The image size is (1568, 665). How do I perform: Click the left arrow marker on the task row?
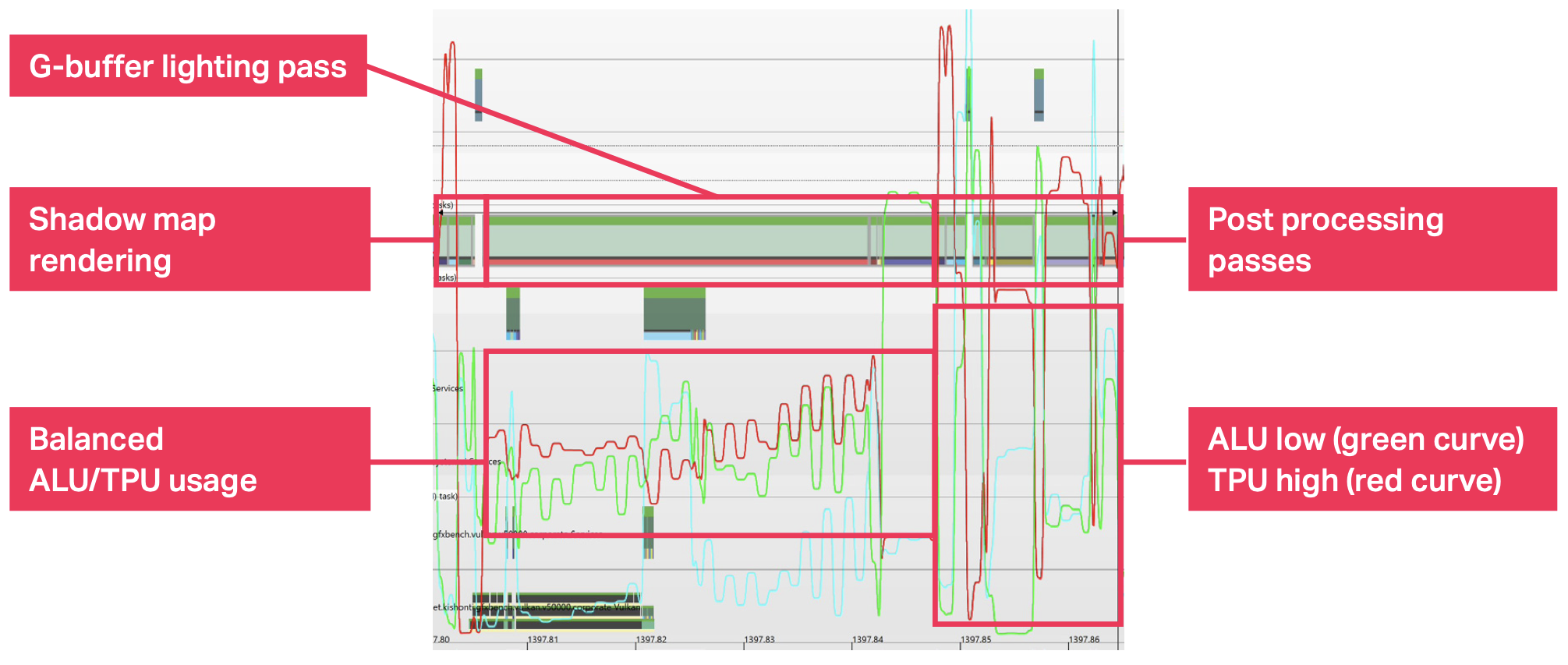click(441, 212)
